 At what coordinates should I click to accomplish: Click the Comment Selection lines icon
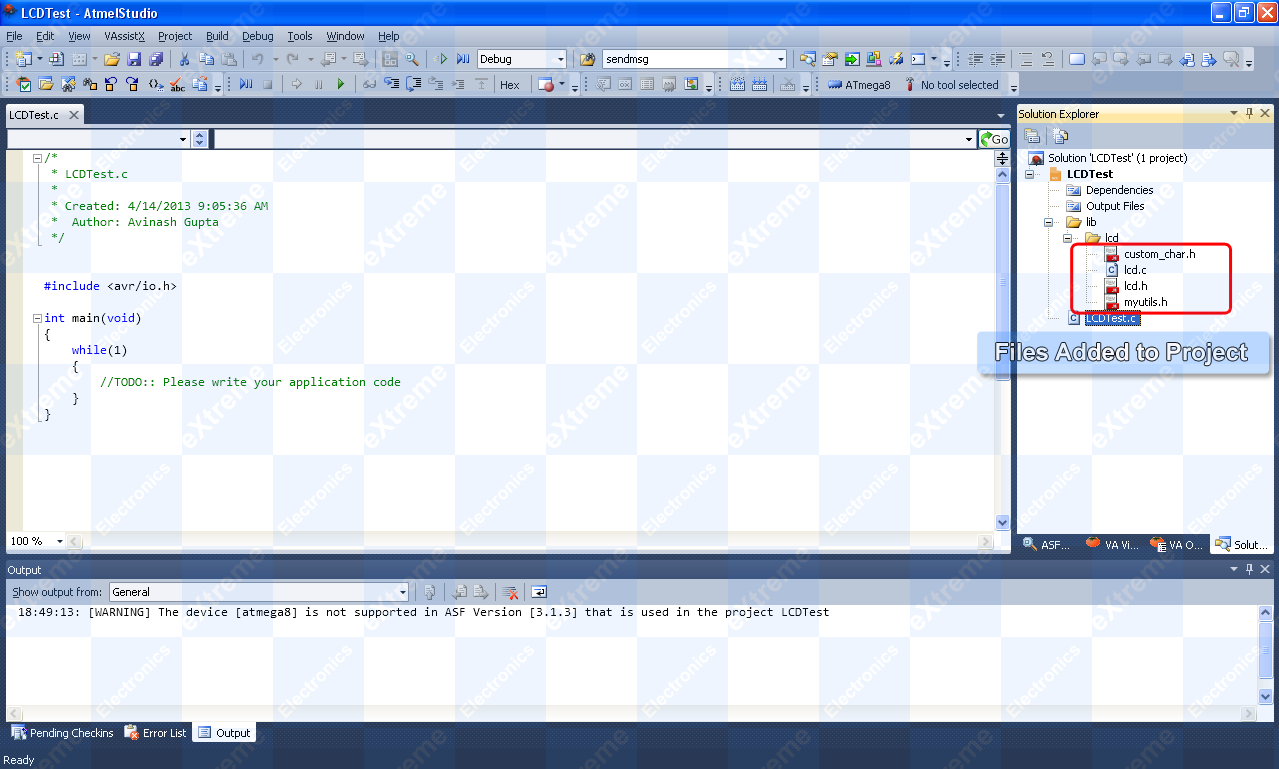[x=1026, y=59]
